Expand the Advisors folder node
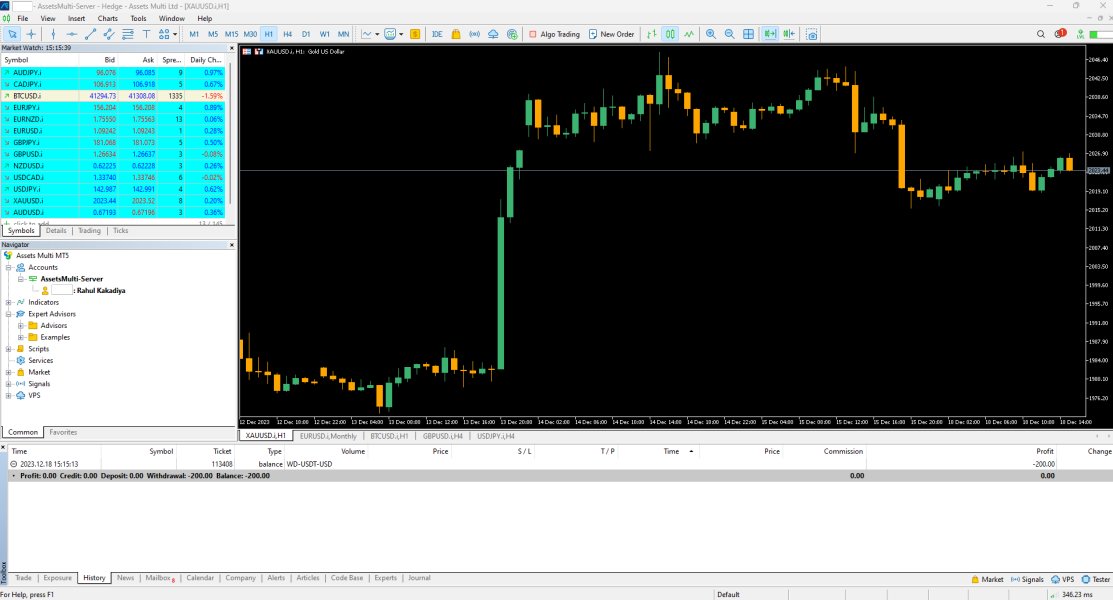Viewport: 1113px width, 600px height. pyautogui.click(x=21, y=326)
